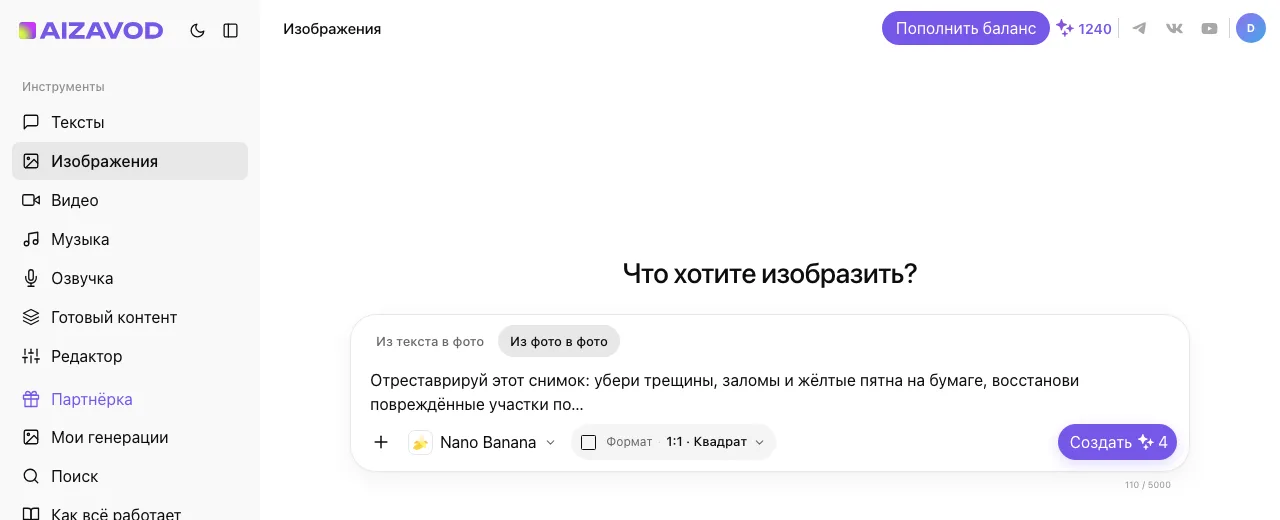The height and width of the screenshot is (520, 1280).
Task: Collapse the sidebar panel icon
Action: pos(231,31)
